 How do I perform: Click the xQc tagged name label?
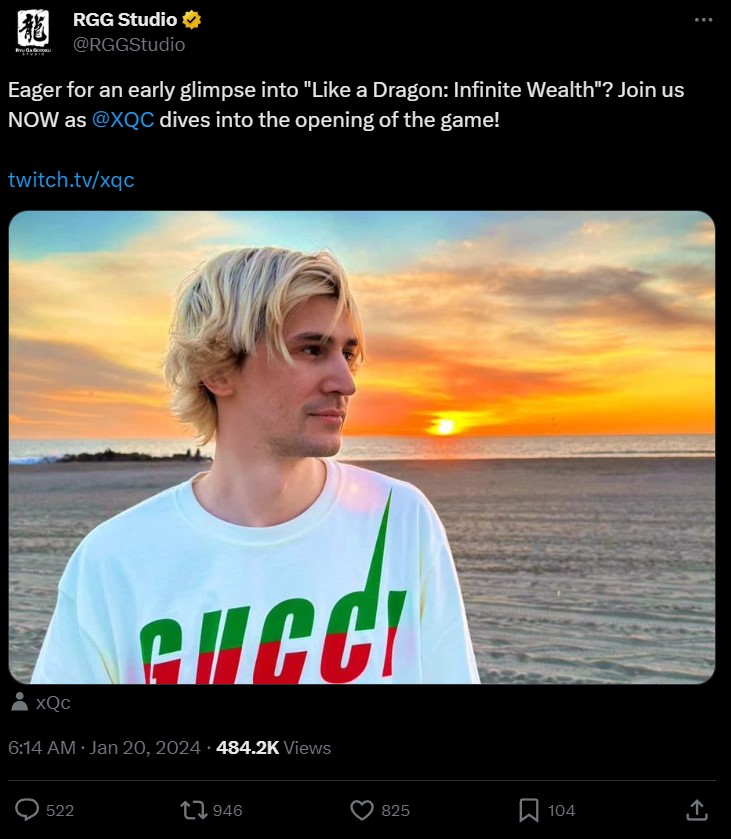53,703
